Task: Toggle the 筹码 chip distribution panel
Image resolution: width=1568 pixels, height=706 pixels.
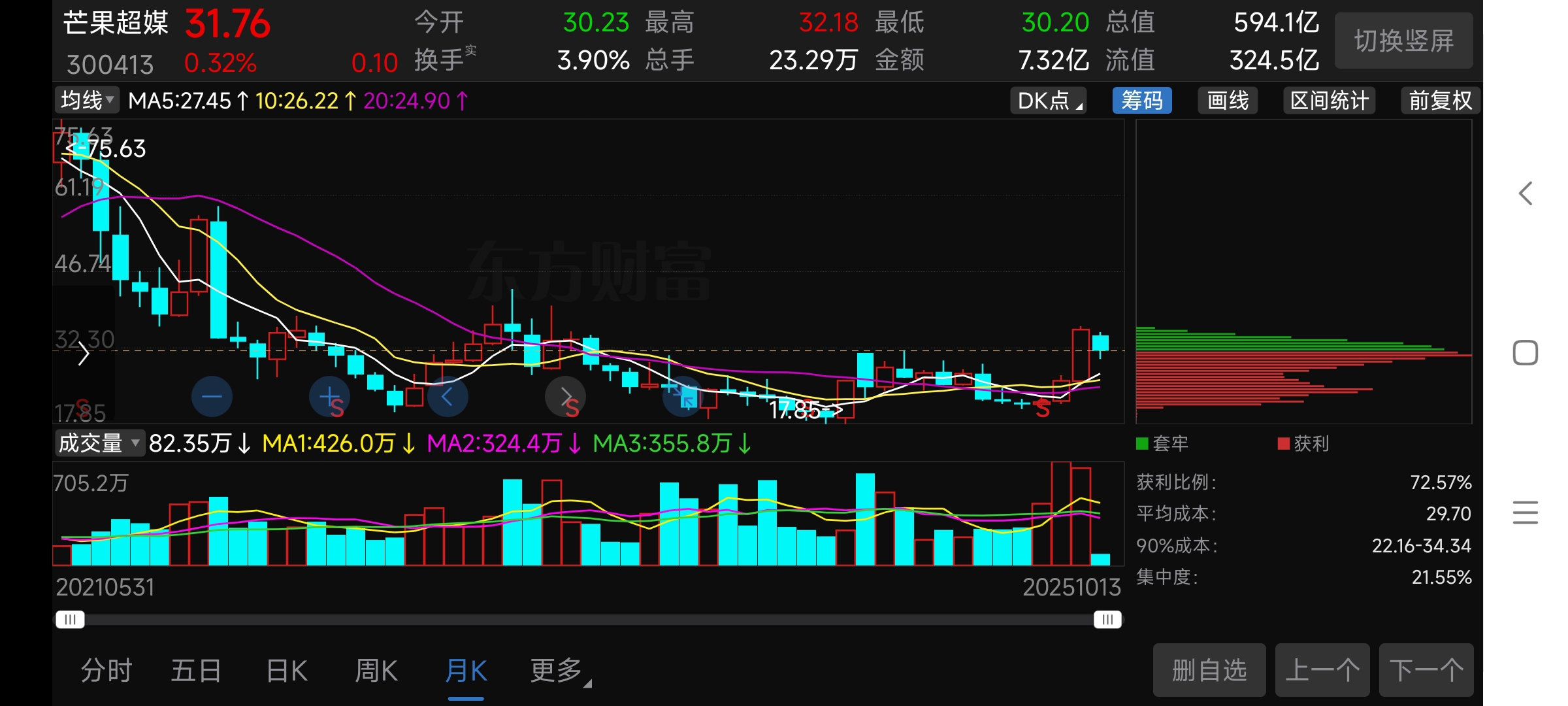Action: (x=1141, y=101)
